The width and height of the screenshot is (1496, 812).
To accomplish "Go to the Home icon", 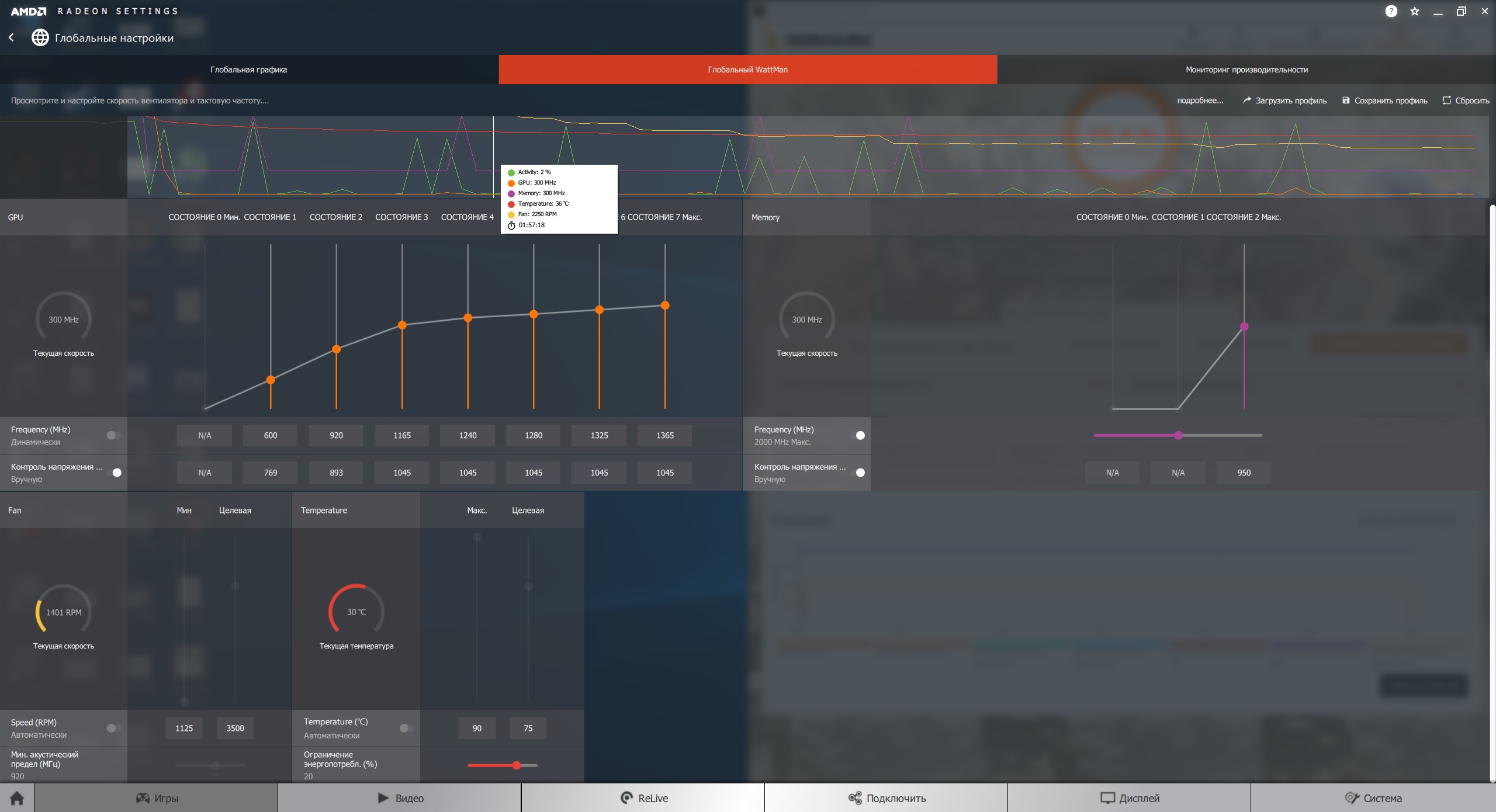I will 17,798.
